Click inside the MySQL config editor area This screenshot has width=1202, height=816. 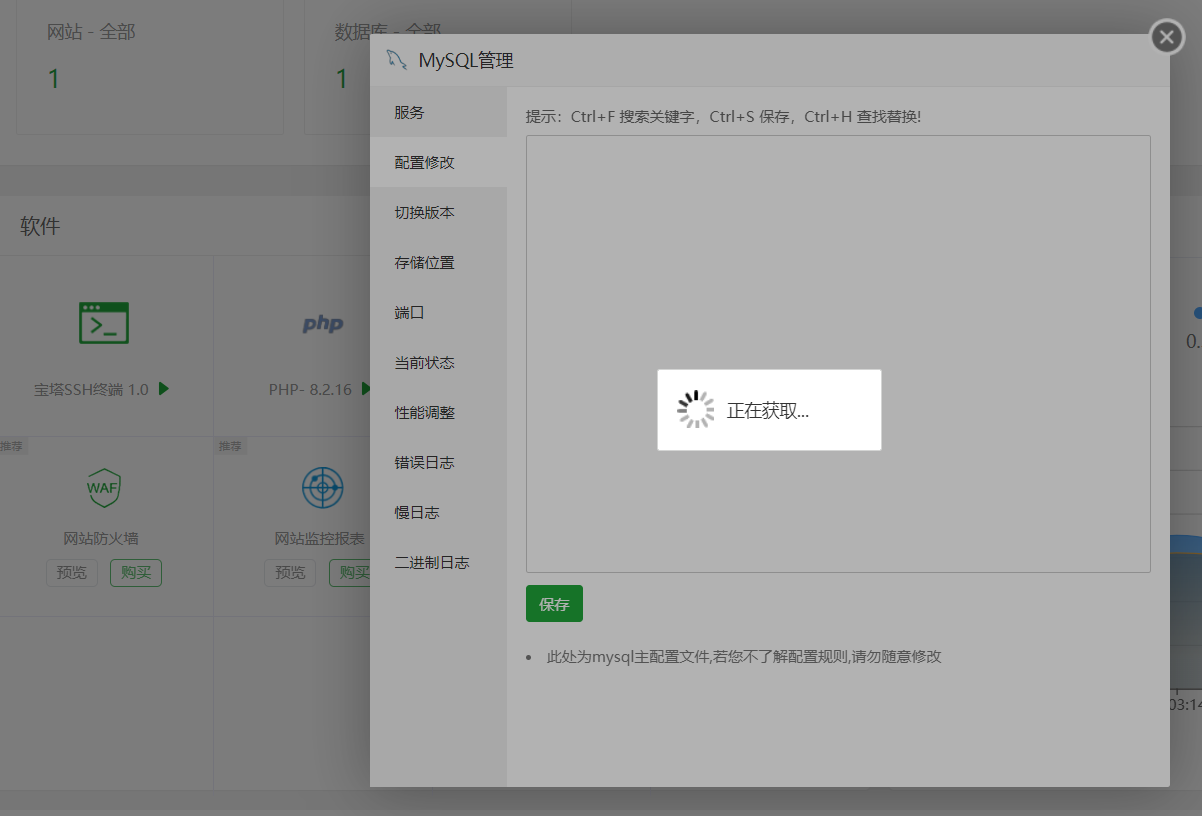pos(838,354)
